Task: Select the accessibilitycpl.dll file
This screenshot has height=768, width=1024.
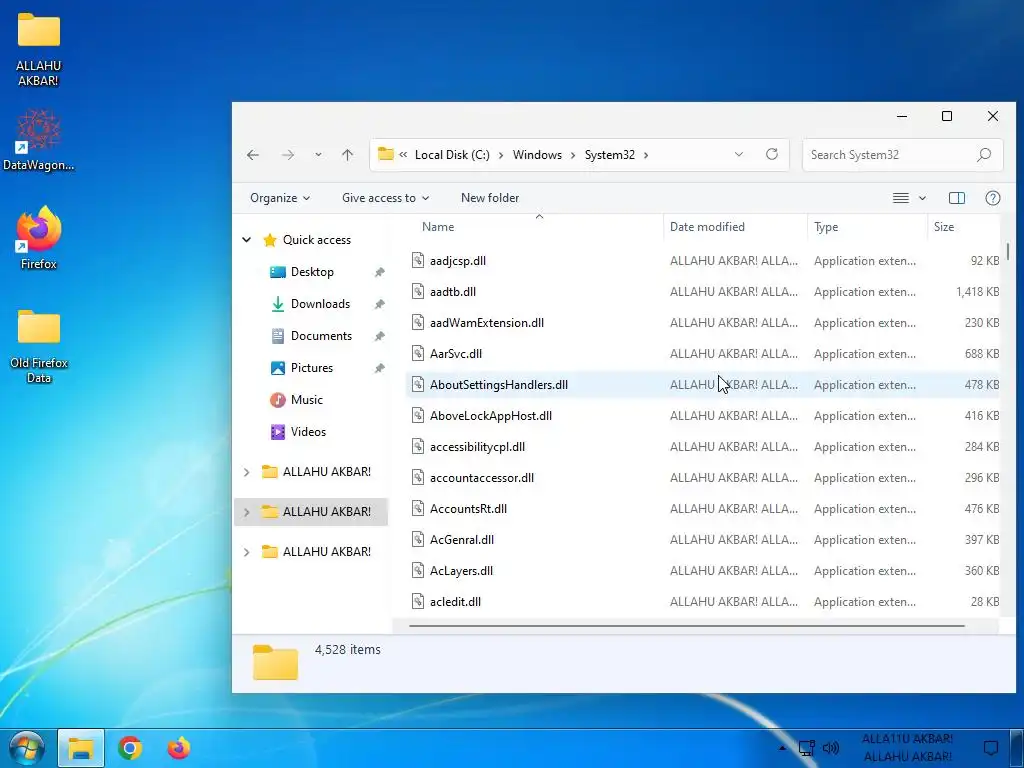Action: [x=477, y=447]
